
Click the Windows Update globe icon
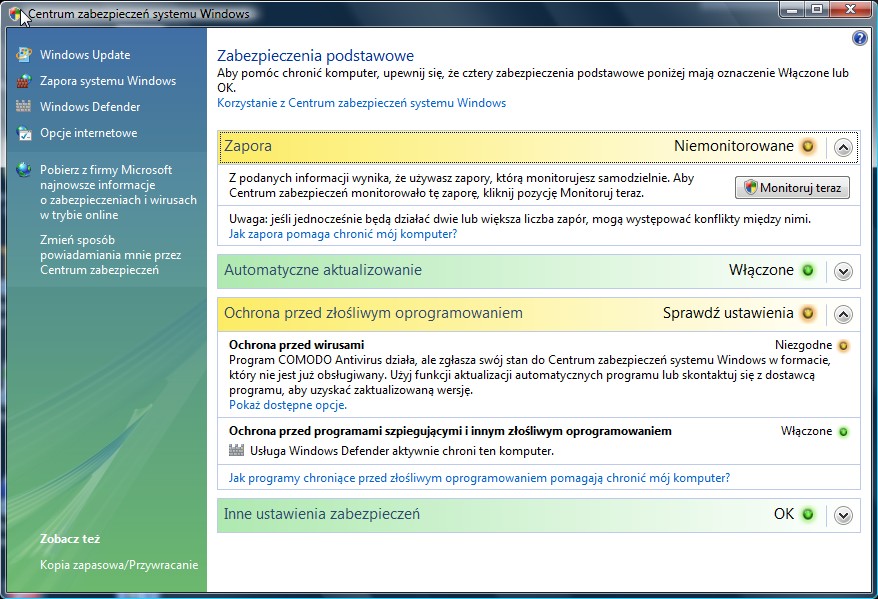pos(24,54)
